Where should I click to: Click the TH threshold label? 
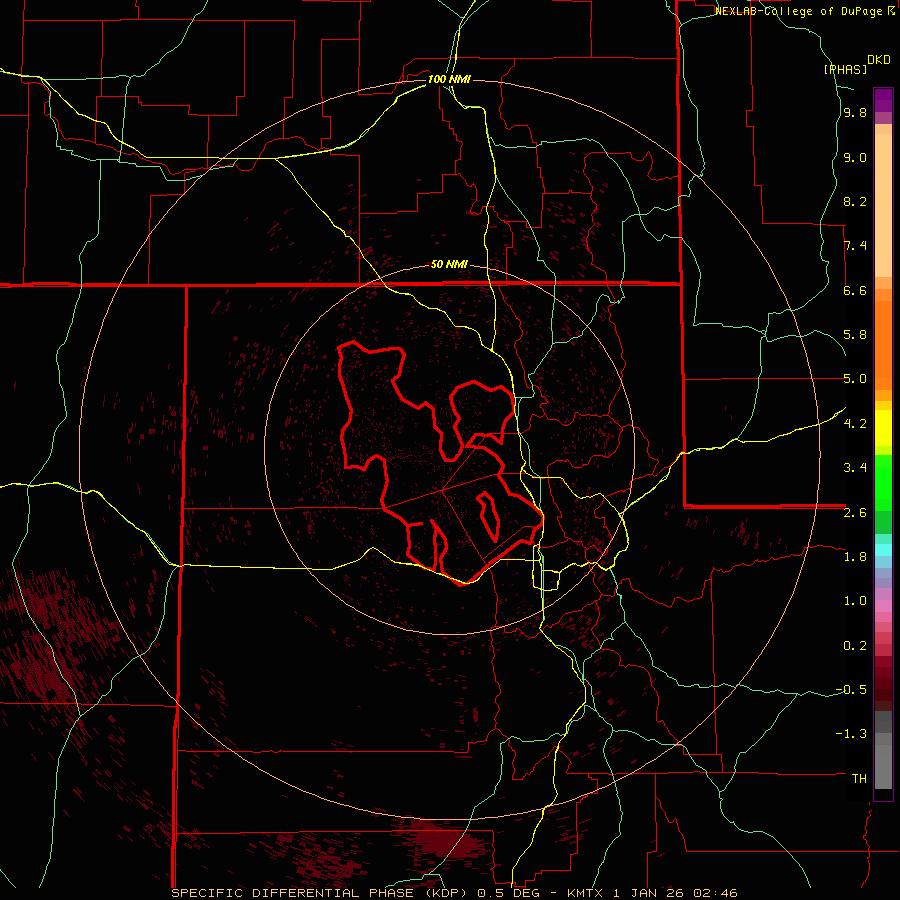click(859, 779)
